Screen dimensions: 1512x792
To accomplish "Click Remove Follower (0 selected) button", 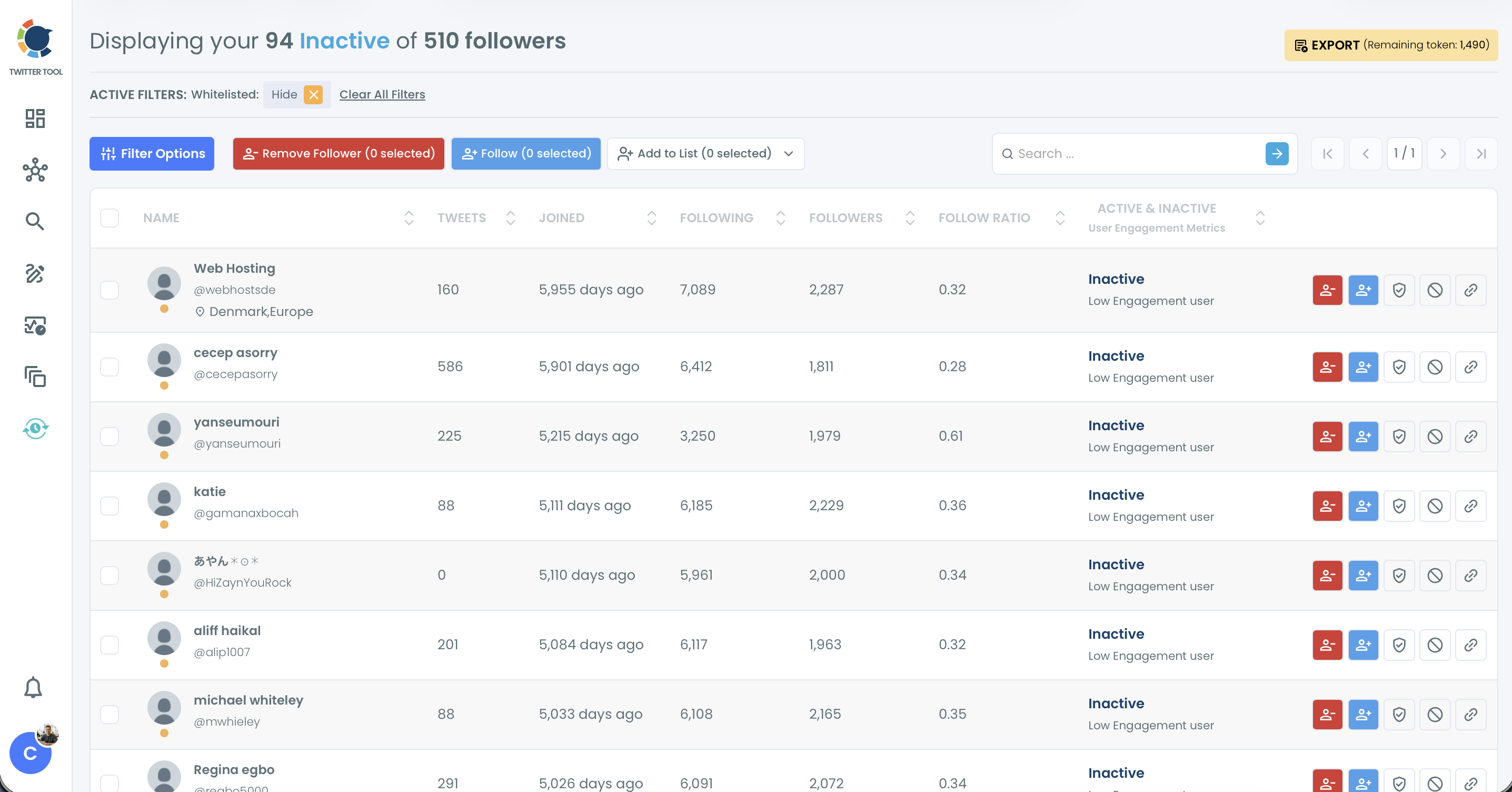I will [x=339, y=153].
